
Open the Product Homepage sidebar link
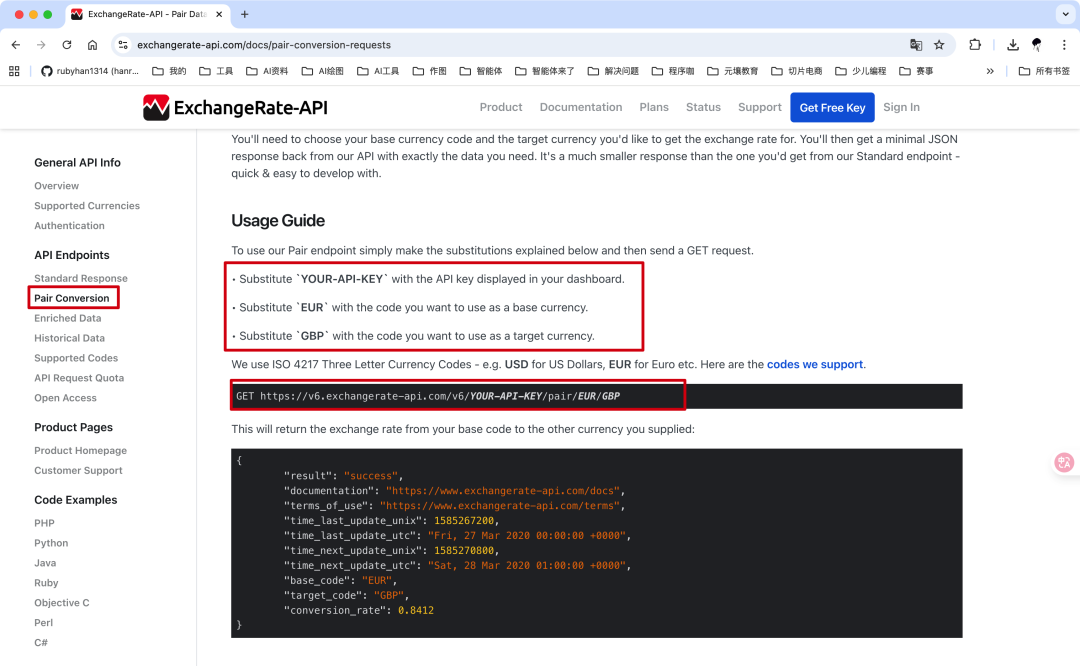pyautogui.click(x=81, y=450)
